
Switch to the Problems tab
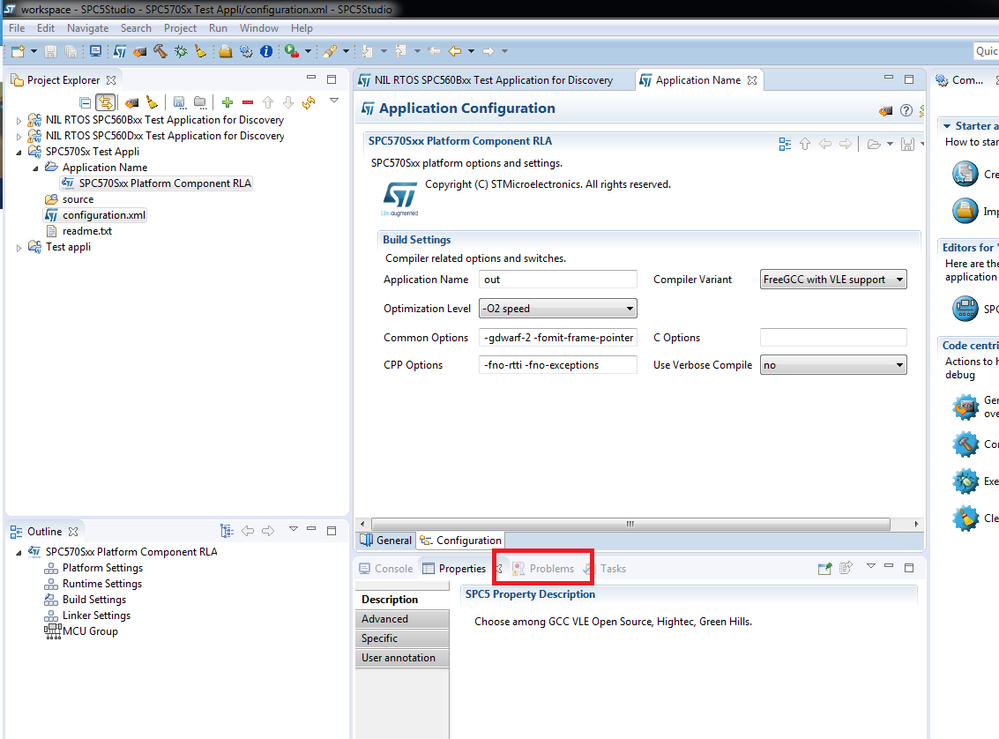(x=543, y=568)
